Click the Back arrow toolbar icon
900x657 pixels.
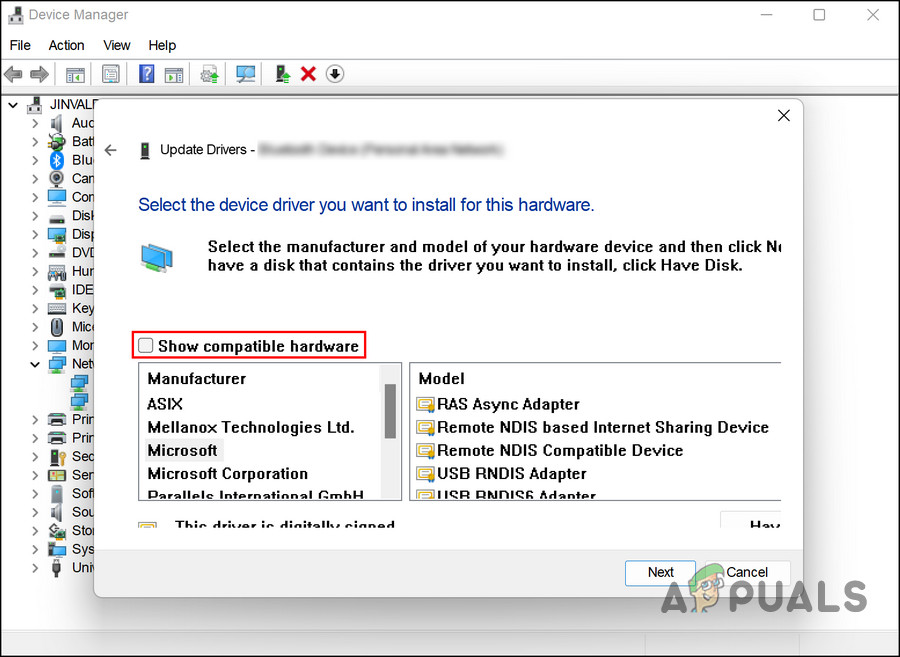[x=13, y=74]
